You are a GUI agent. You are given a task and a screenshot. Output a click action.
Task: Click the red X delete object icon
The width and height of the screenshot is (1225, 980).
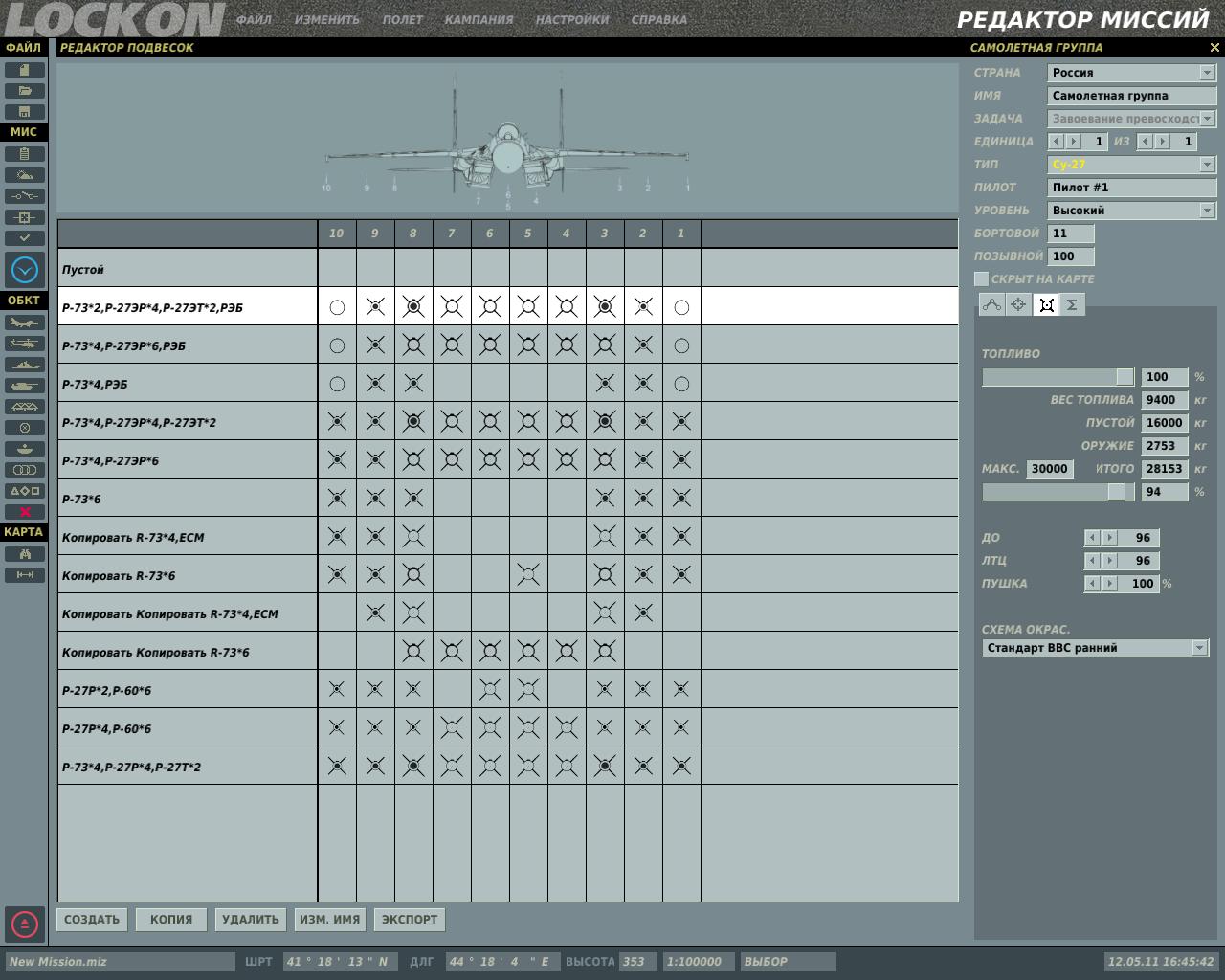tap(25, 512)
